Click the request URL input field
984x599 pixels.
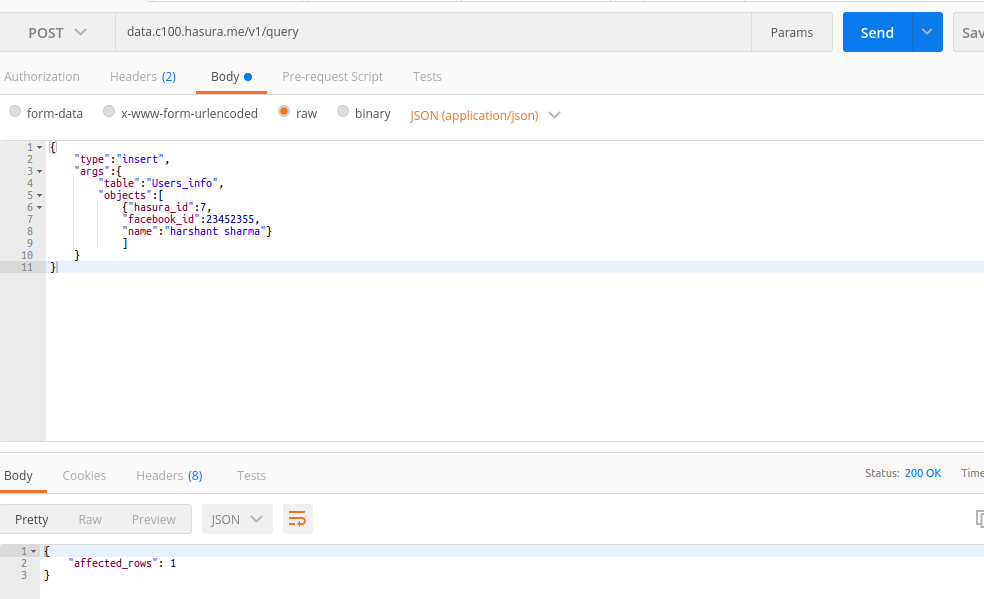tap(430, 32)
